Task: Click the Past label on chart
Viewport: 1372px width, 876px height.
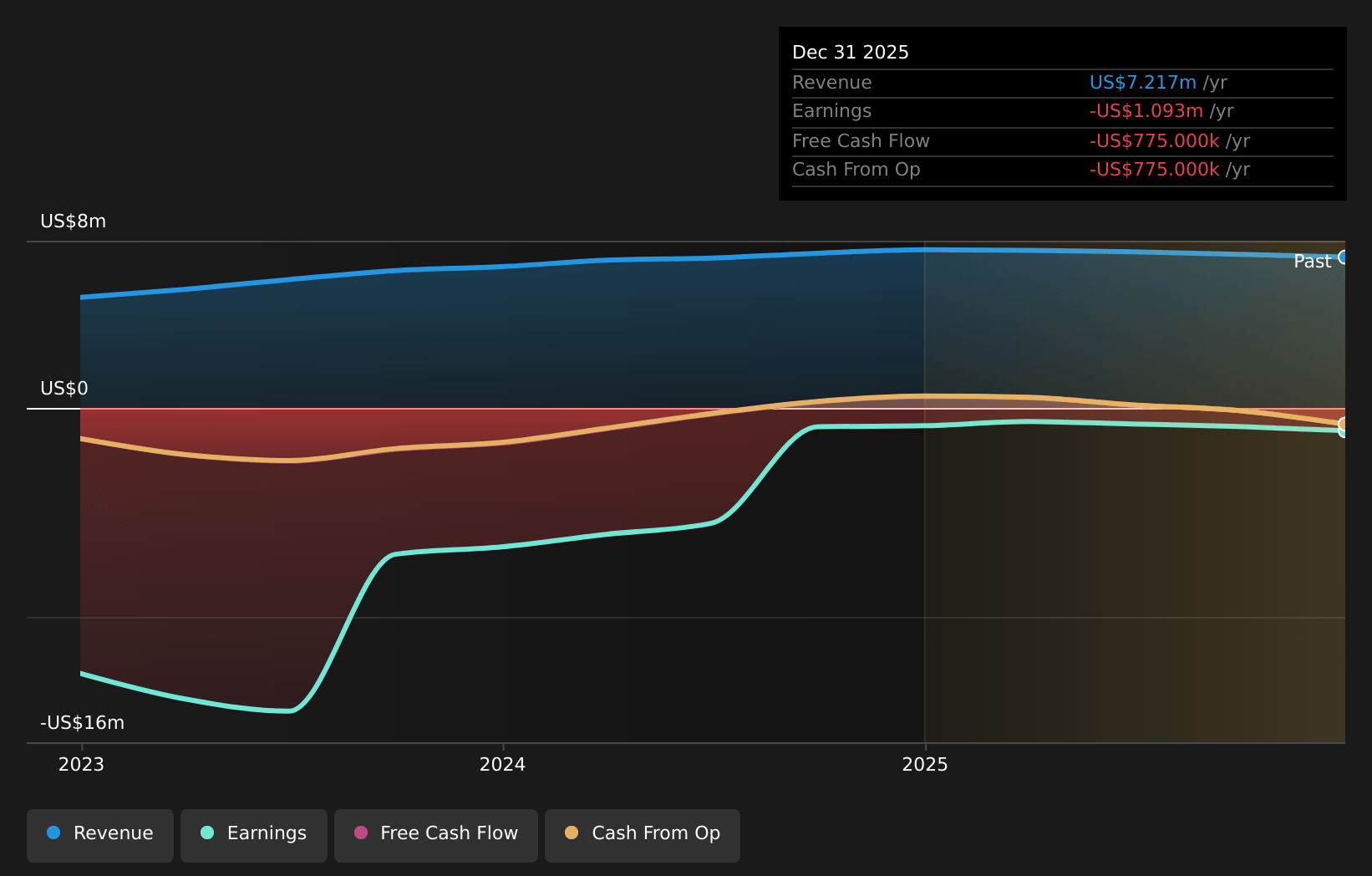Action: pos(1312,262)
